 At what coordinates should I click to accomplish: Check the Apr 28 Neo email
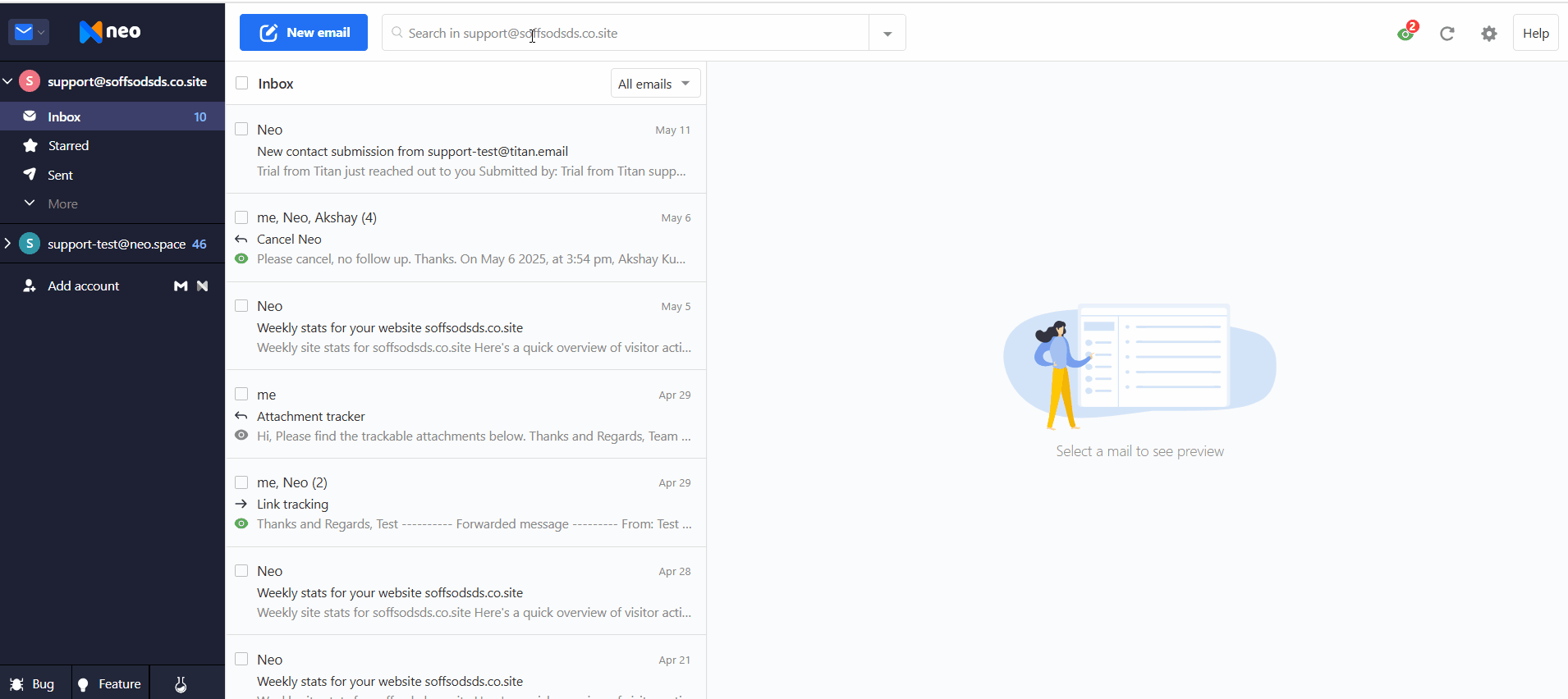241,570
